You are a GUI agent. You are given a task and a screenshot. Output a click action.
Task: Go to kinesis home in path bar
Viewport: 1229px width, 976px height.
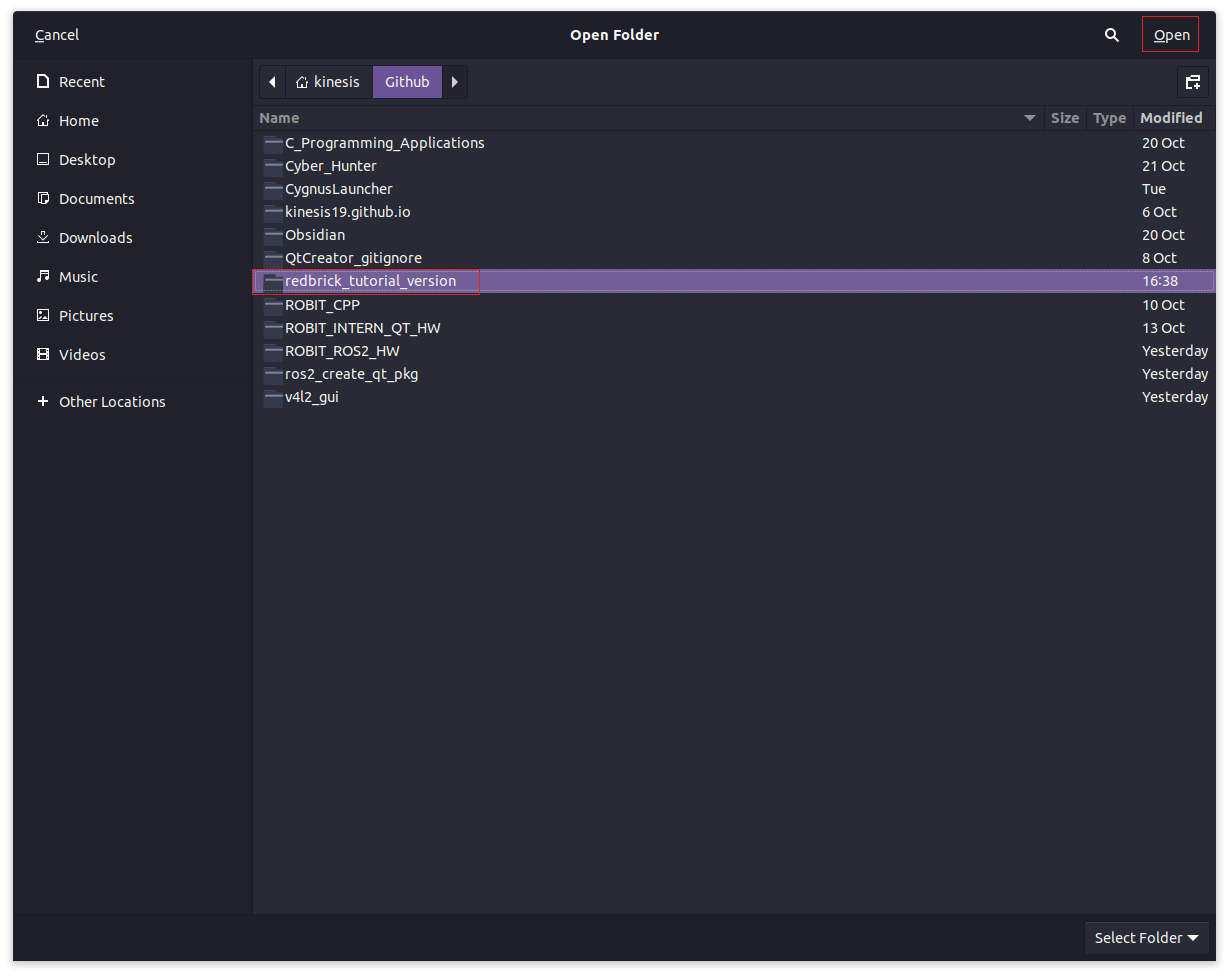tap(328, 82)
